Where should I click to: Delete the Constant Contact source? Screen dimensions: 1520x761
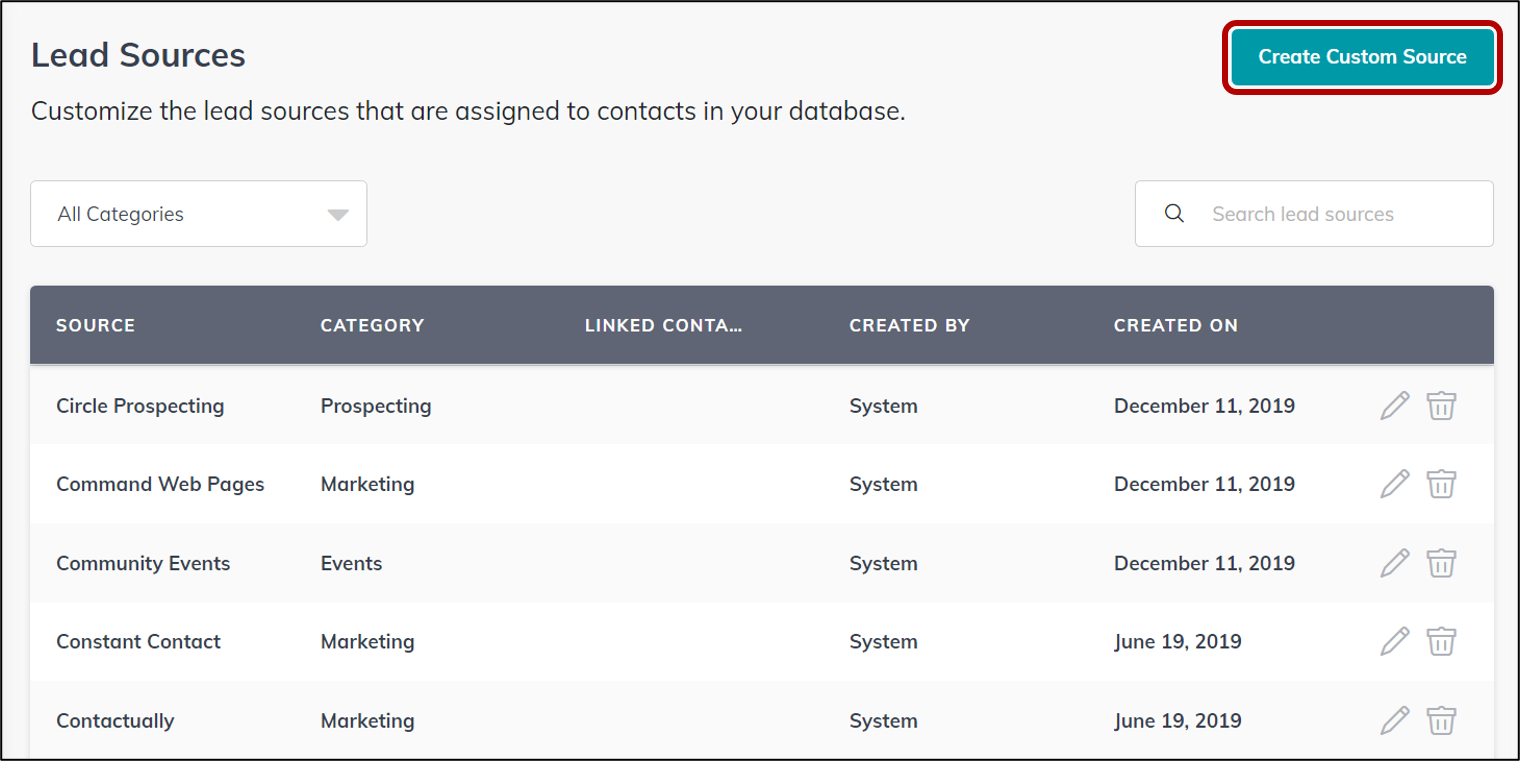pyautogui.click(x=1441, y=641)
